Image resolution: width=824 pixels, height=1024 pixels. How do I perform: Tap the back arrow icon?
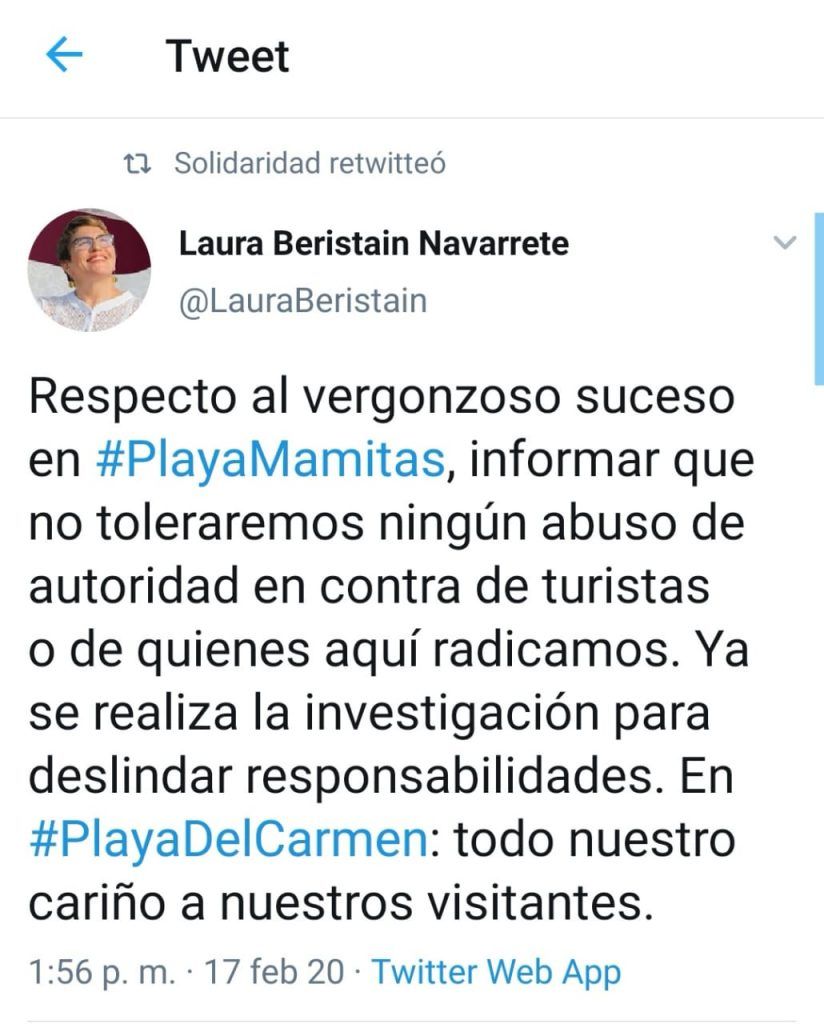coord(65,54)
